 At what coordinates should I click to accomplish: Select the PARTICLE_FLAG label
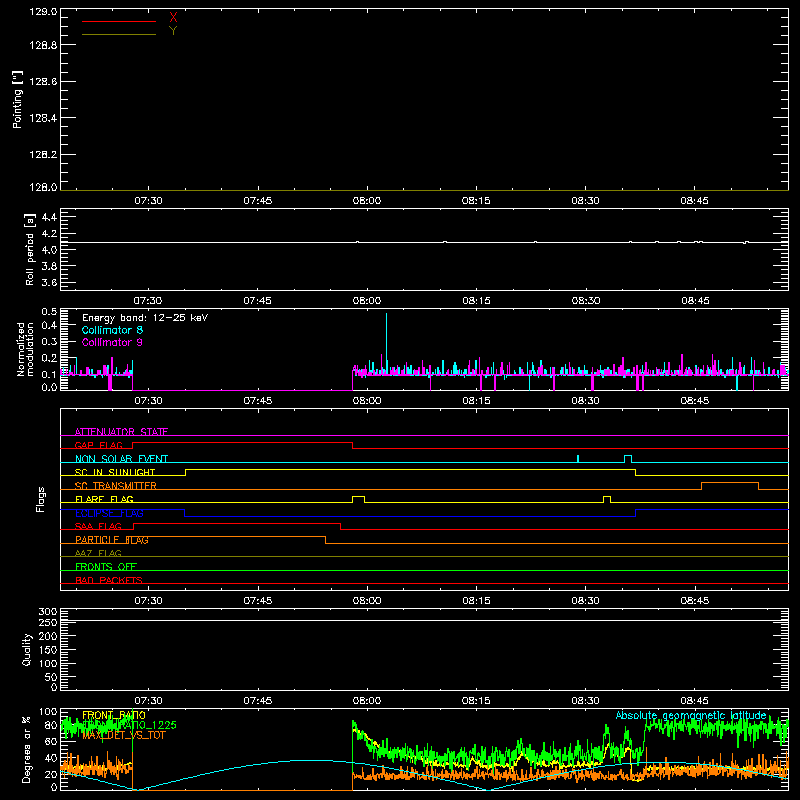point(112,539)
